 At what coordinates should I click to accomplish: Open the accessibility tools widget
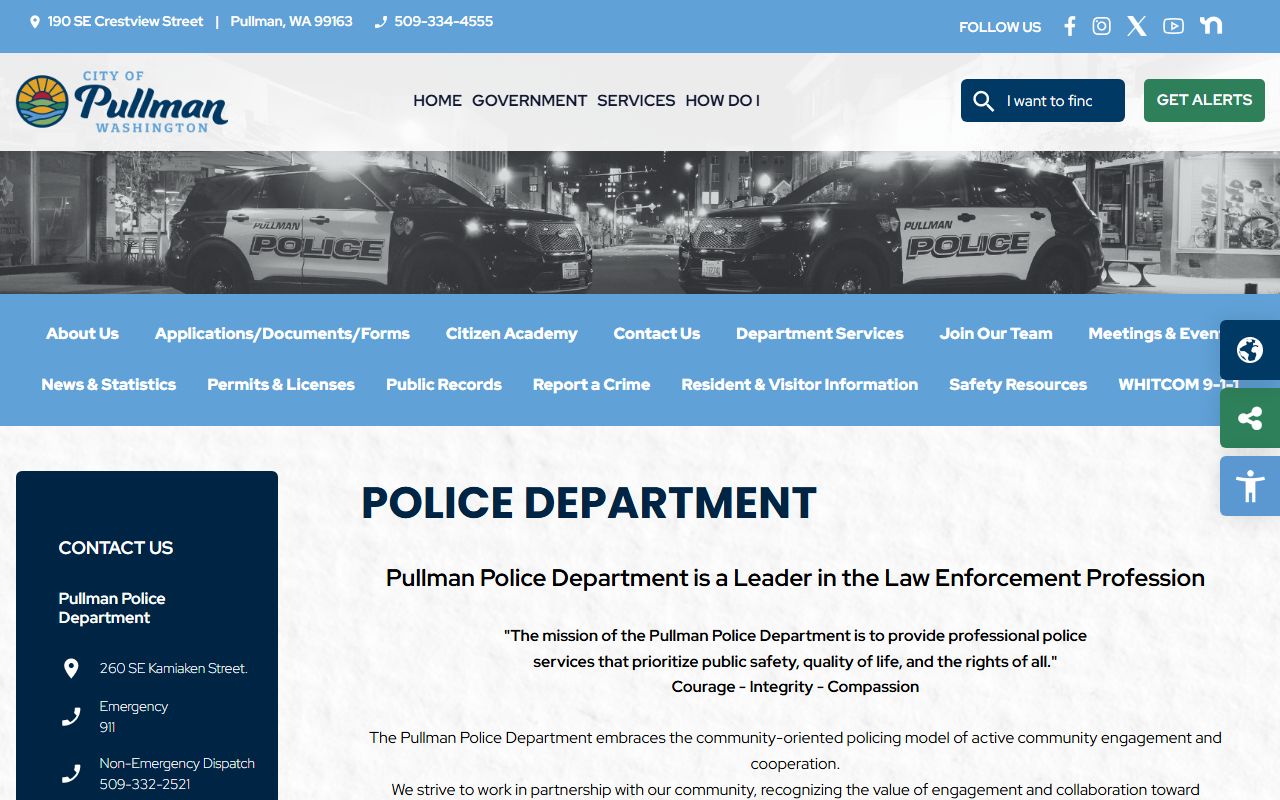pos(1250,486)
